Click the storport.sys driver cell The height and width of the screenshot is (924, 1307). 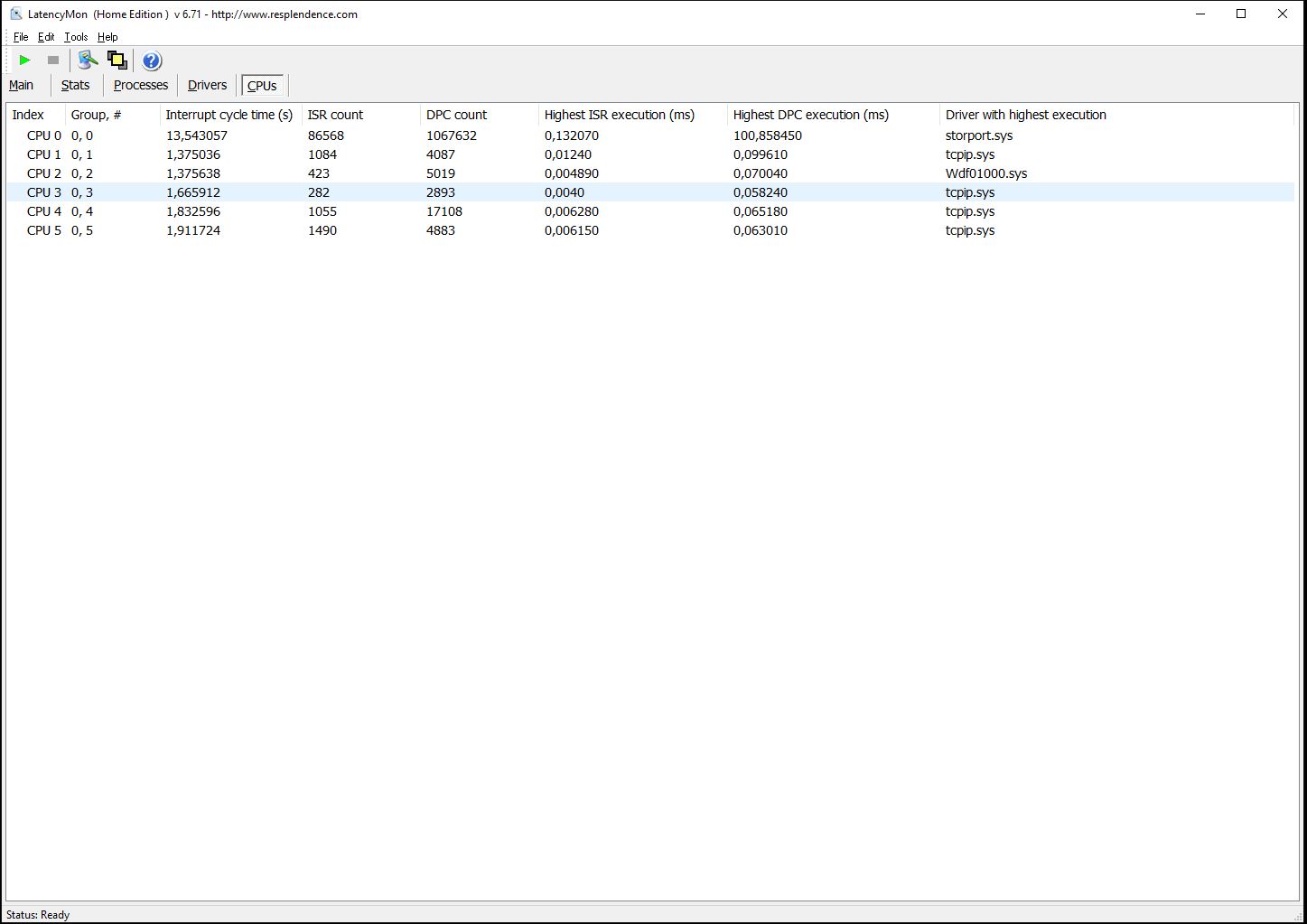coord(979,135)
